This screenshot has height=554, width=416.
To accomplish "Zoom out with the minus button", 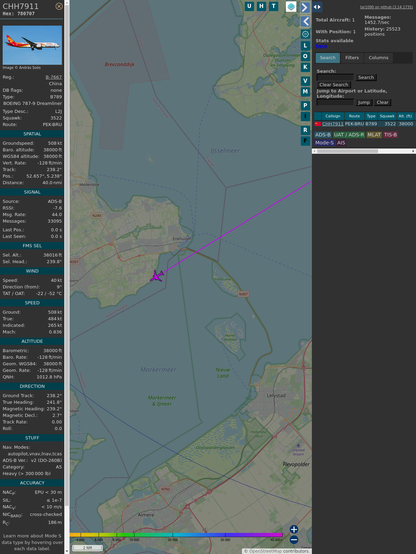I will coord(294,540).
